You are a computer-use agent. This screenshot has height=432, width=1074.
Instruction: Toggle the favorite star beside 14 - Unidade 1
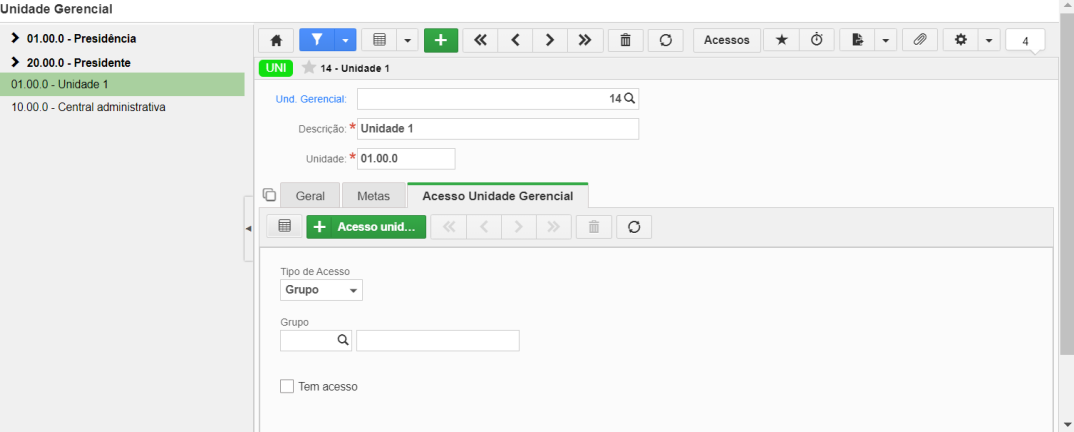[309, 68]
